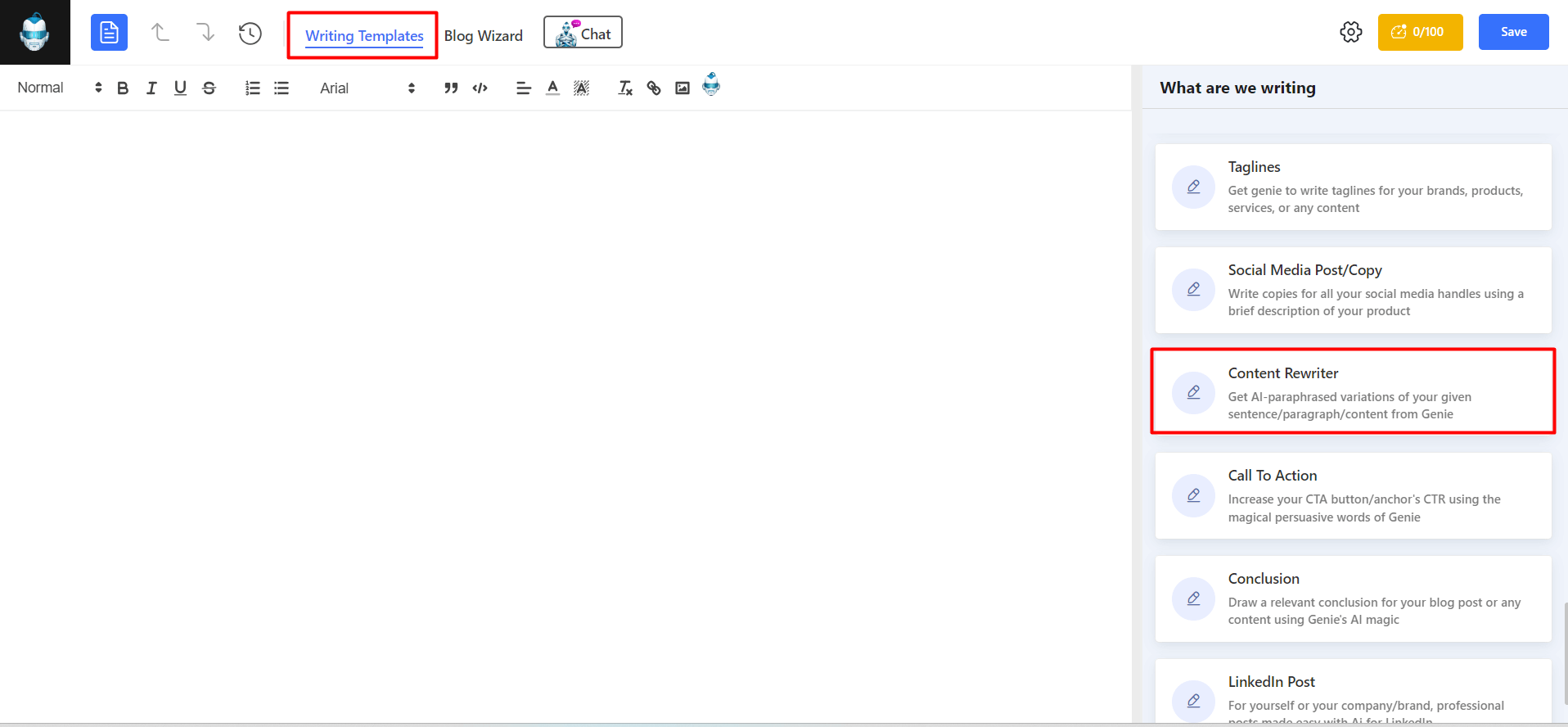
Task: Insert a bulleted list
Action: click(x=282, y=88)
